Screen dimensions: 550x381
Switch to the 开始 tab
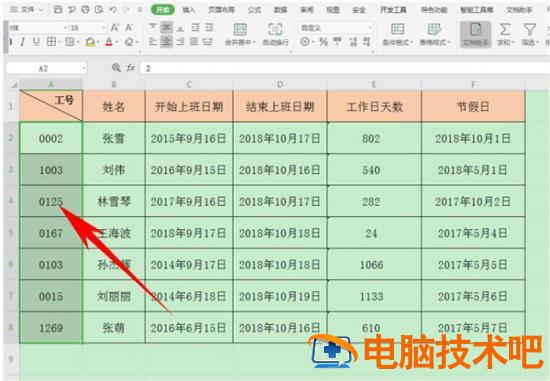click(x=163, y=9)
